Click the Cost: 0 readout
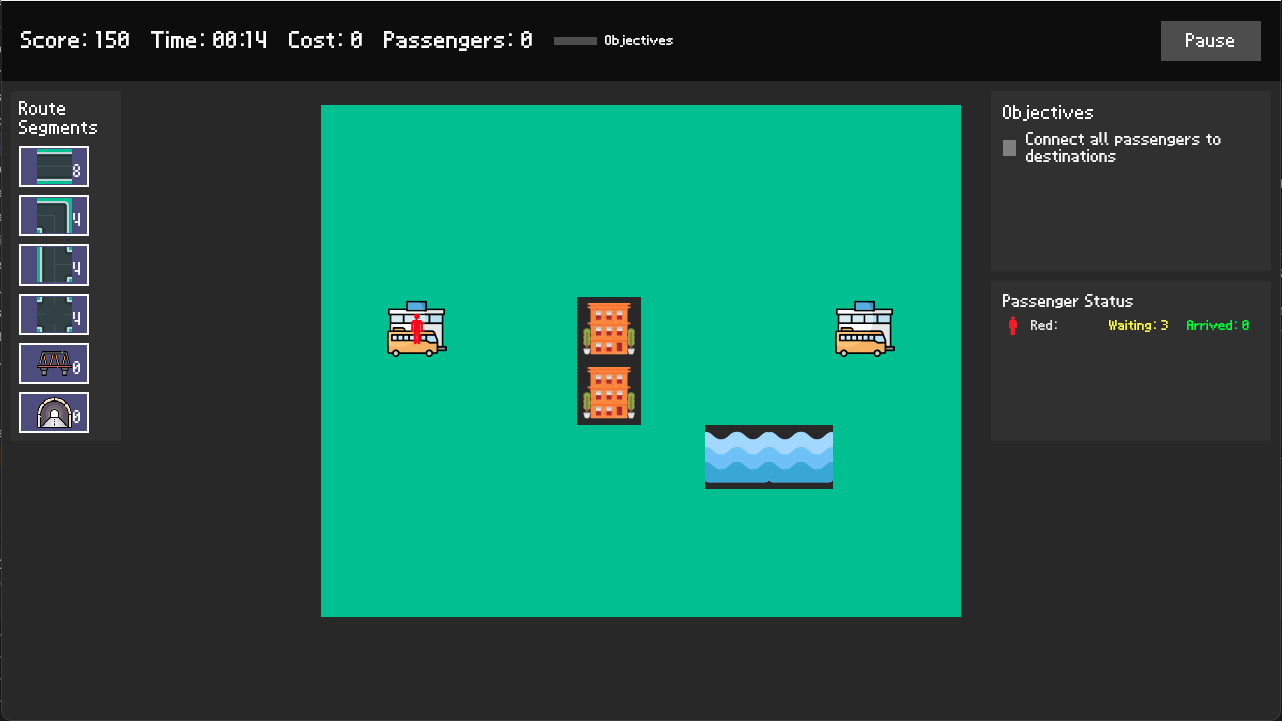Viewport: 1282px width, 721px height. point(325,40)
